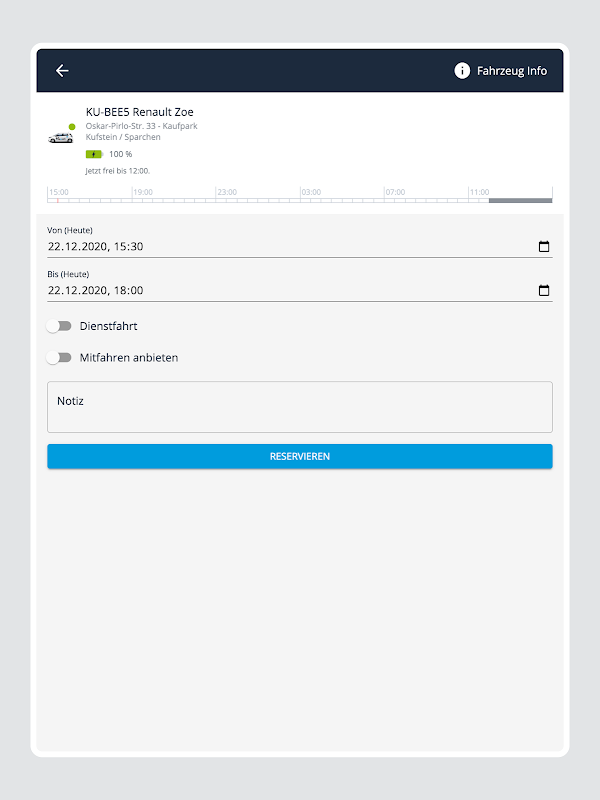Open the calendar picker for Von date
The width and height of the screenshot is (600, 800).
pos(544,246)
